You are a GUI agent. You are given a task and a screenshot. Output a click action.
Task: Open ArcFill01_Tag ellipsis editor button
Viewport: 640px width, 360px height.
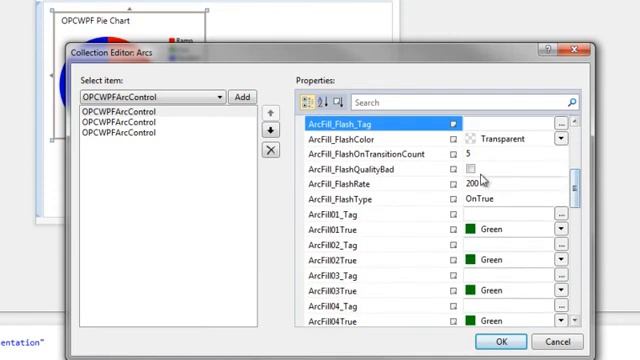561,214
